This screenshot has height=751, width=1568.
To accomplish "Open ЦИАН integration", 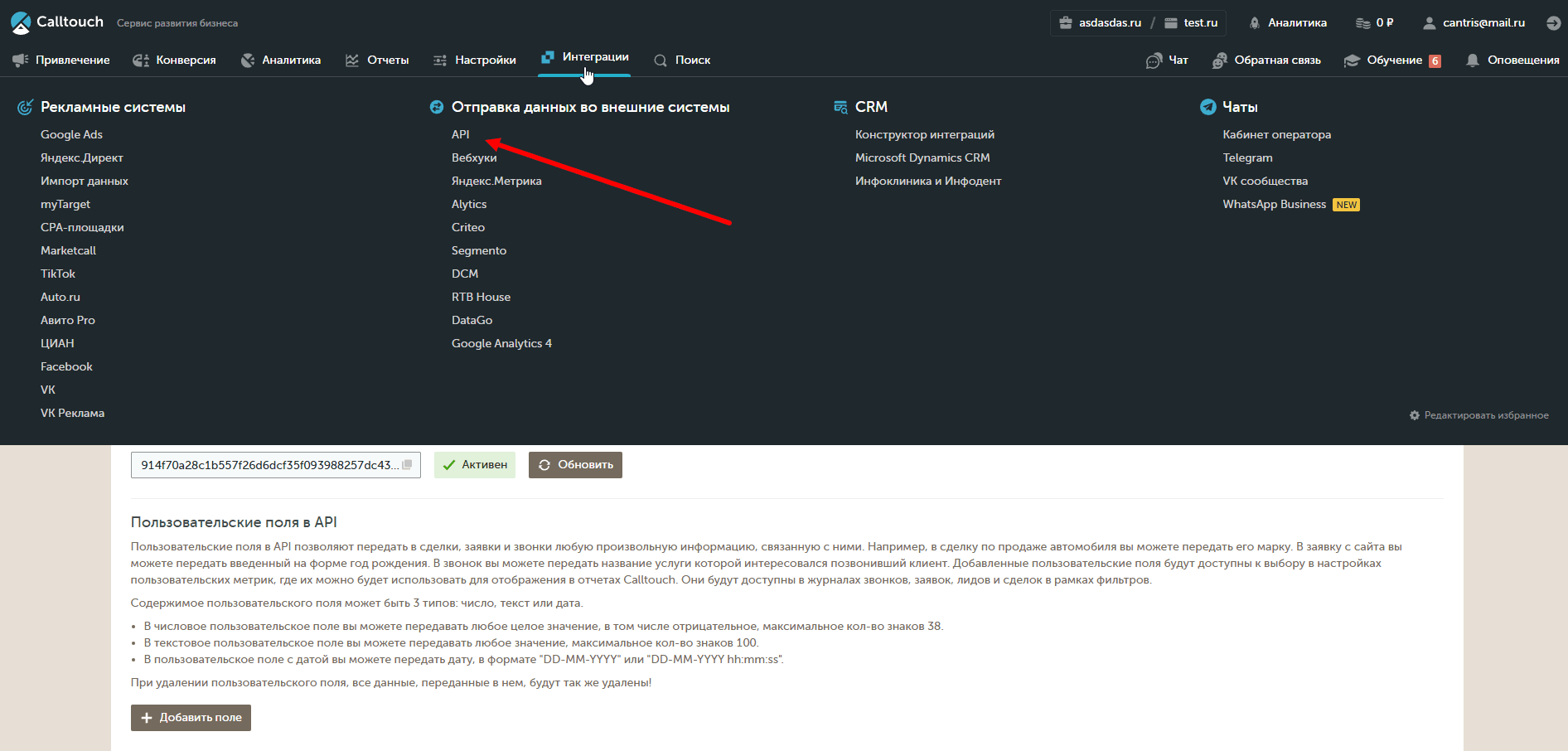I will [x=57, y=343].
